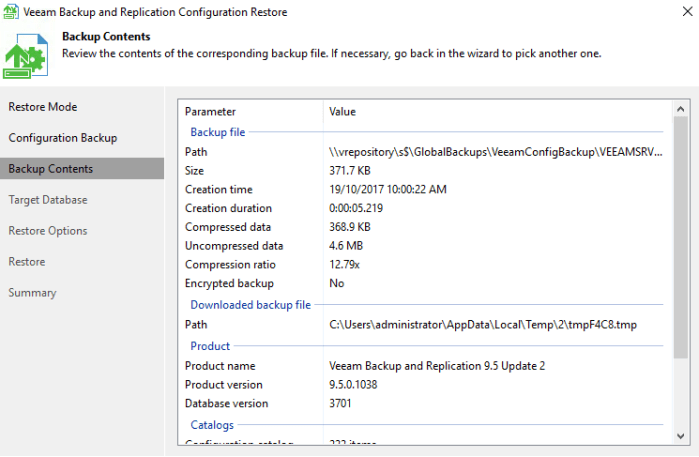Click the scrollbar up arrow
Viewport: 699px width, 457px height.
coord(680,109)
